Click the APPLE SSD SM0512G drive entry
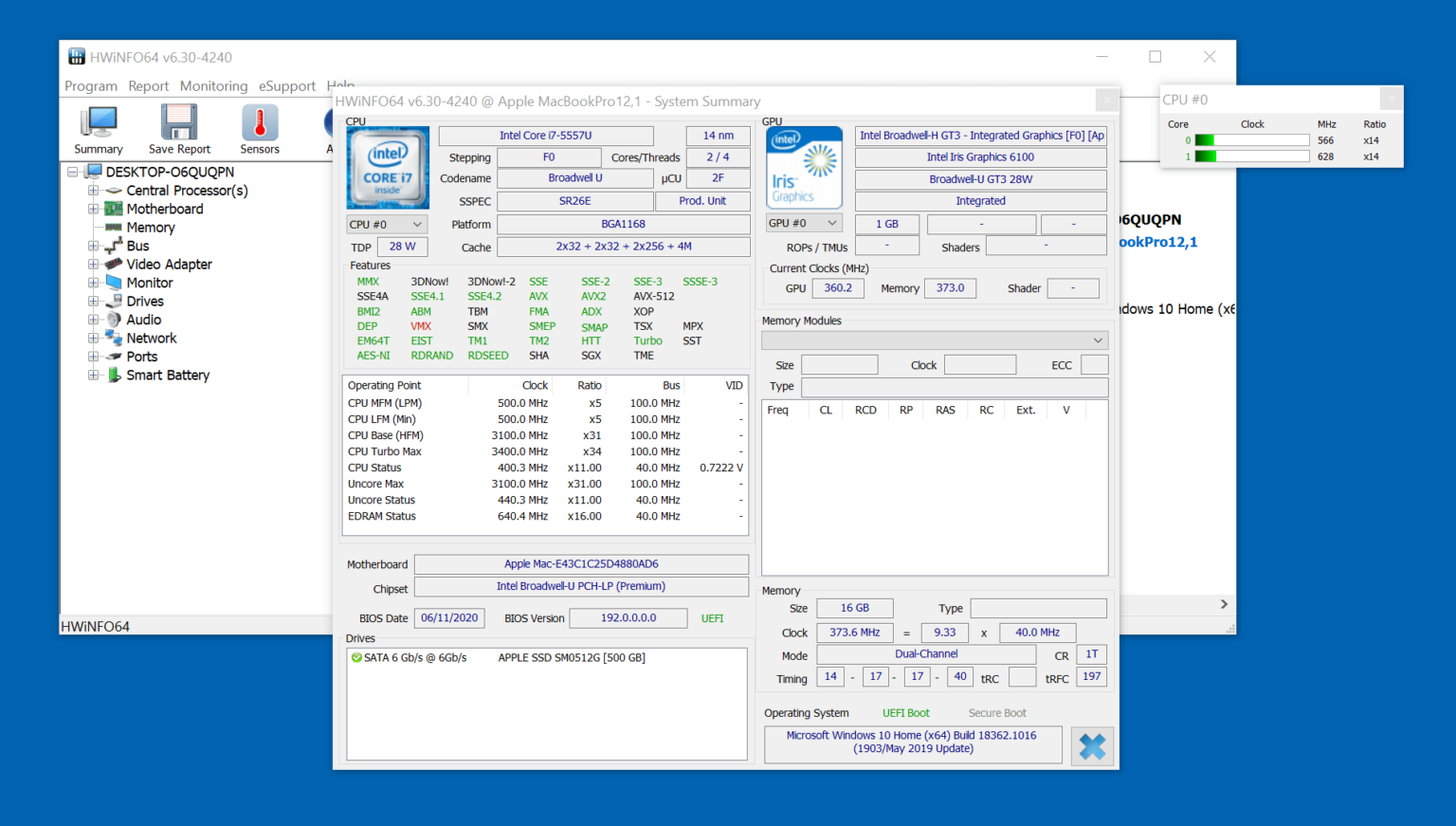Viewport: 1456px width, 826px height. (572, 657)
